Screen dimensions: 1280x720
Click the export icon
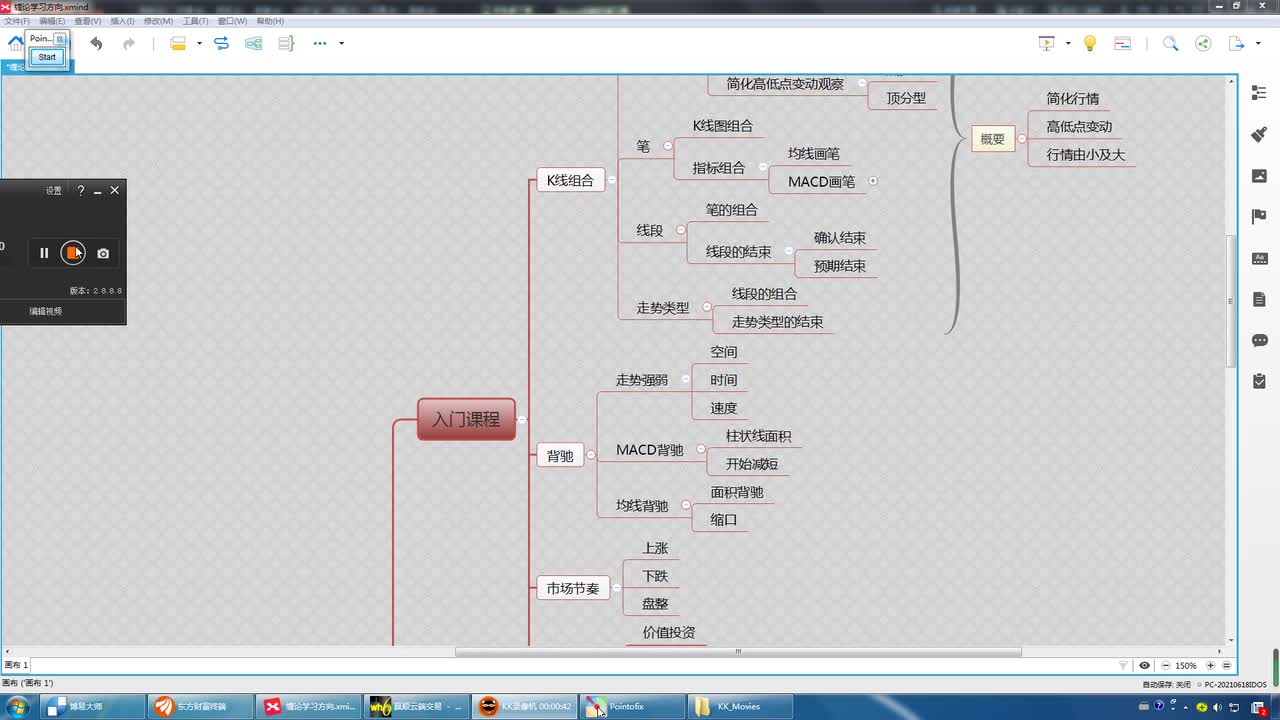tap(1236, 43)
